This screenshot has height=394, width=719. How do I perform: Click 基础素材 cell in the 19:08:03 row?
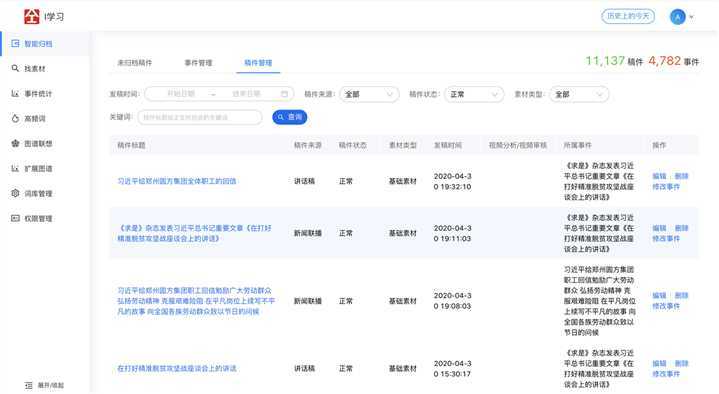point(403,301)
